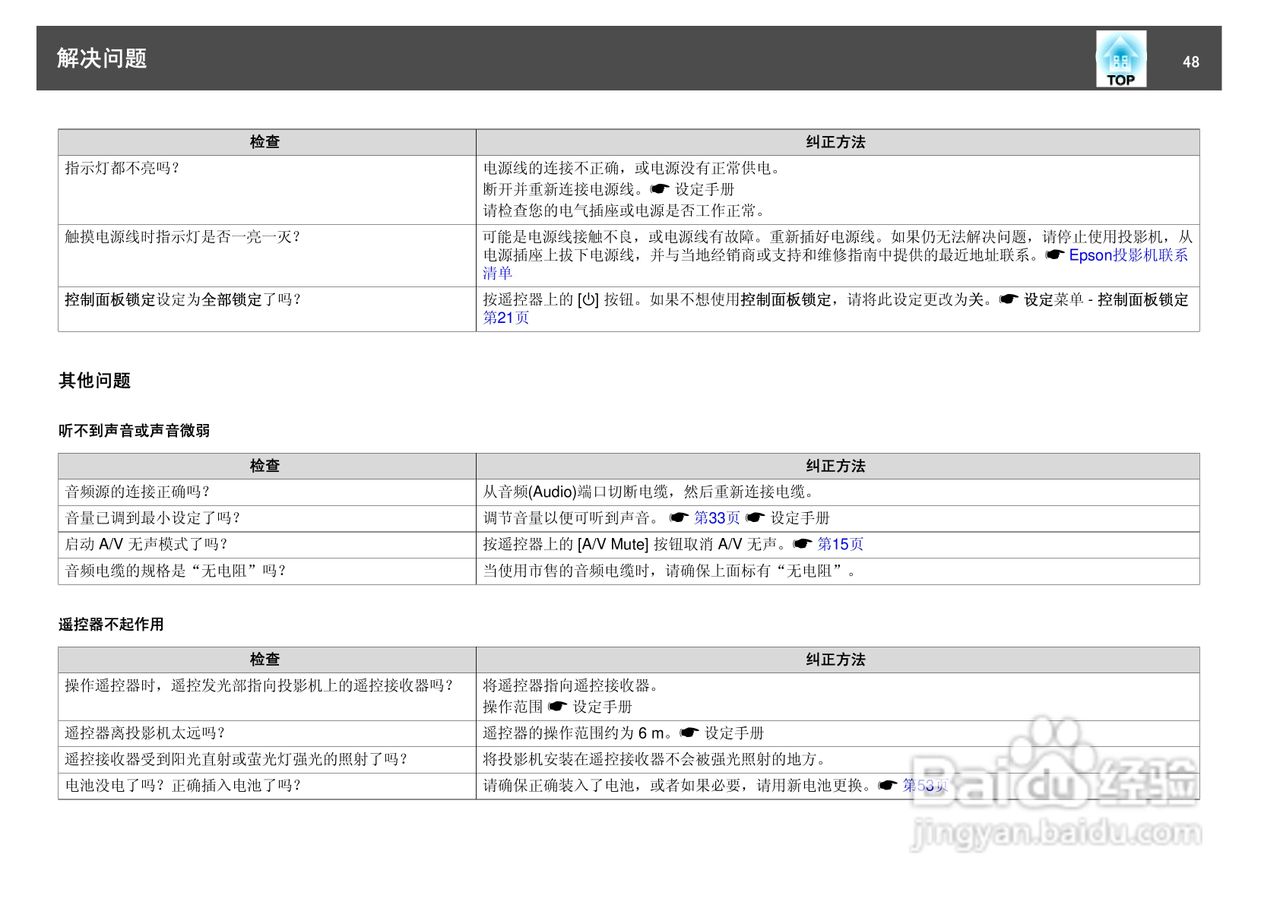This screenshot has height=905, width=1280.
Task: Click 检查 header in the remote control table
Action: point(266,660)
